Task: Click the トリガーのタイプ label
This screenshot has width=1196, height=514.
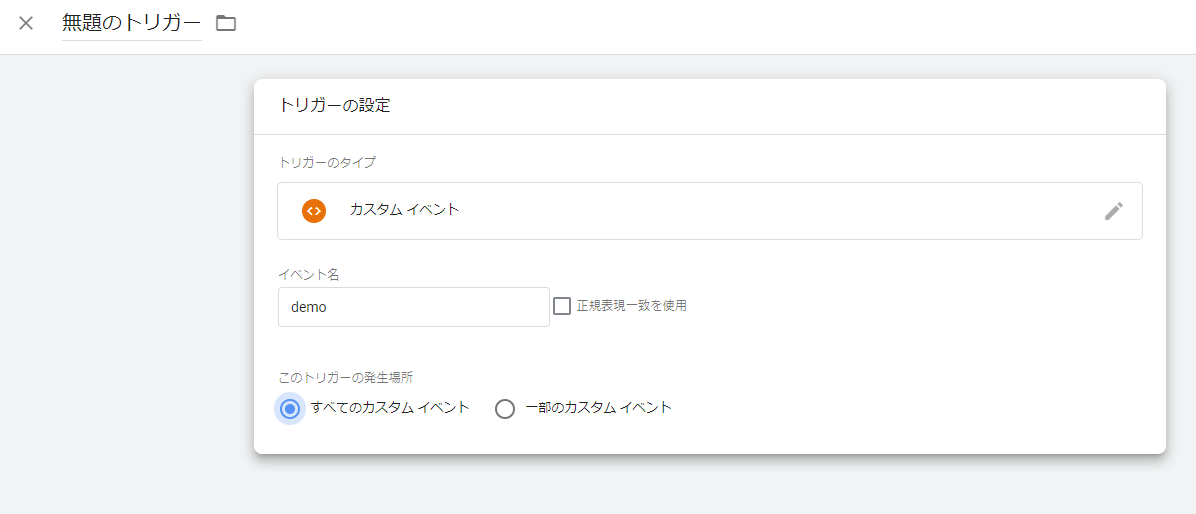Action: (x=326, y=162)
